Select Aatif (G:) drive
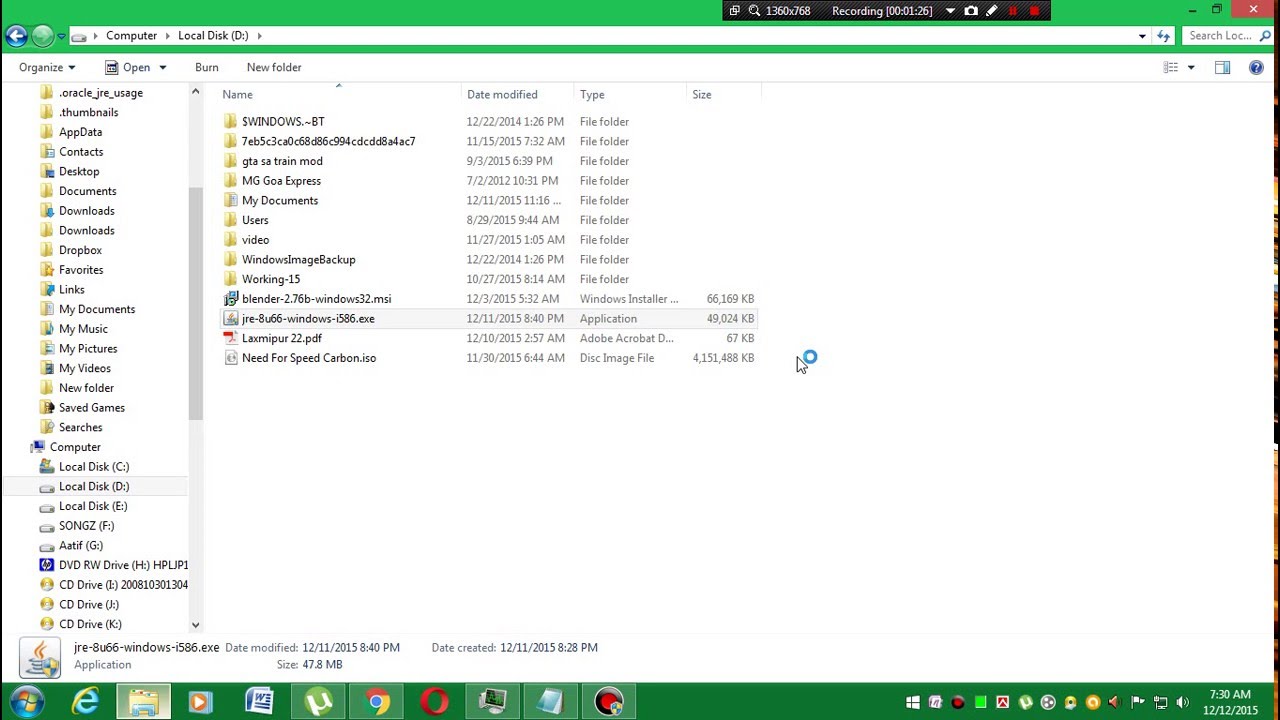The width and height of the screenshot is (1280, 720). [x=81, y=546]
